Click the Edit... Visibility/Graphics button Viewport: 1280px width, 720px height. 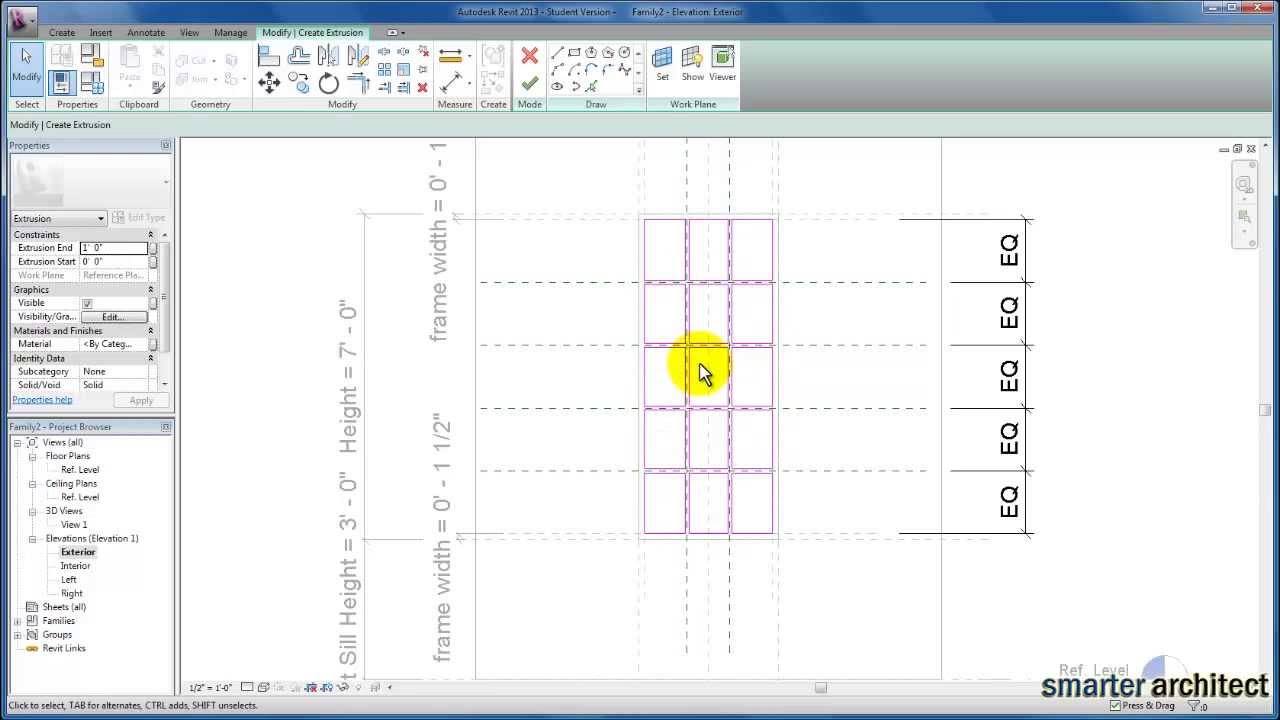pyautogui.click(x=113, y=317)
